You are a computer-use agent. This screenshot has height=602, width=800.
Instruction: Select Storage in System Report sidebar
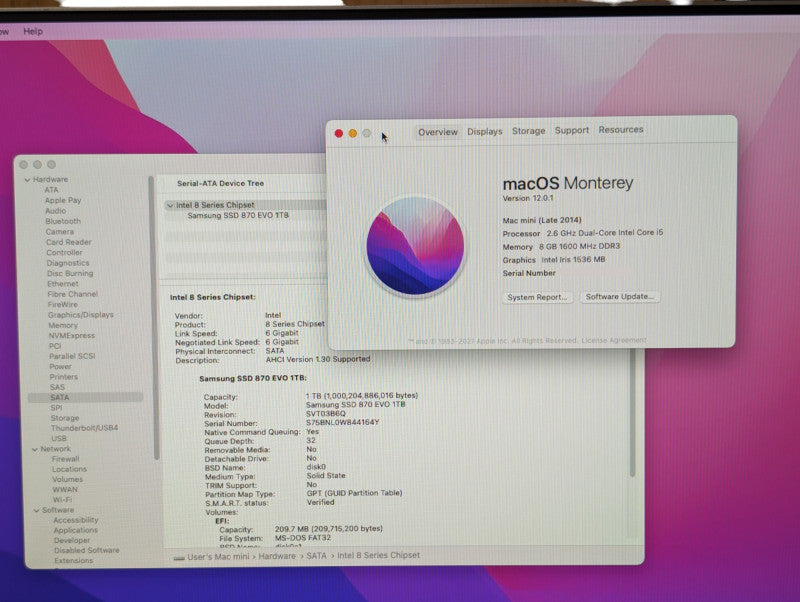[65, 418]
